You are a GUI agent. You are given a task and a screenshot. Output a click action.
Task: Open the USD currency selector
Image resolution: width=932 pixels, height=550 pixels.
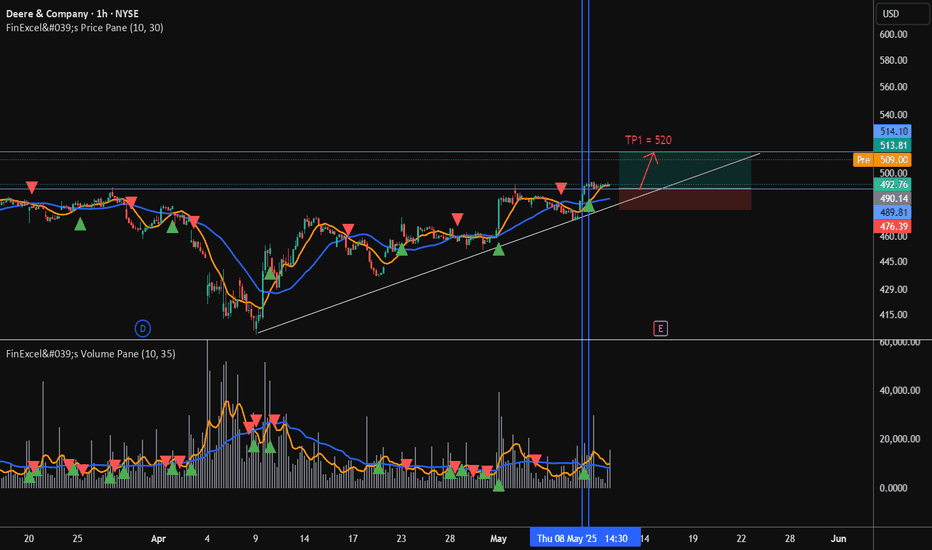902,14
